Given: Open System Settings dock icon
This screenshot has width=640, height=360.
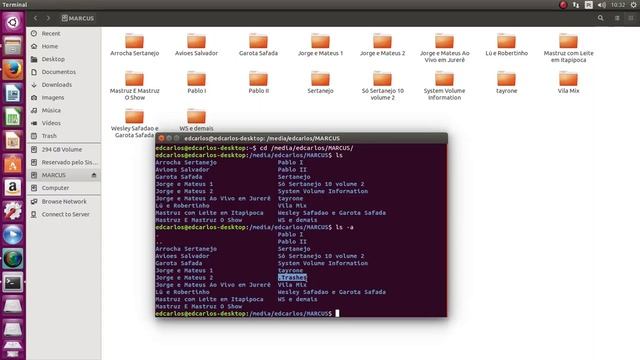Looking at the screenshot, I should pyautogui.click(x=13, y=211).
